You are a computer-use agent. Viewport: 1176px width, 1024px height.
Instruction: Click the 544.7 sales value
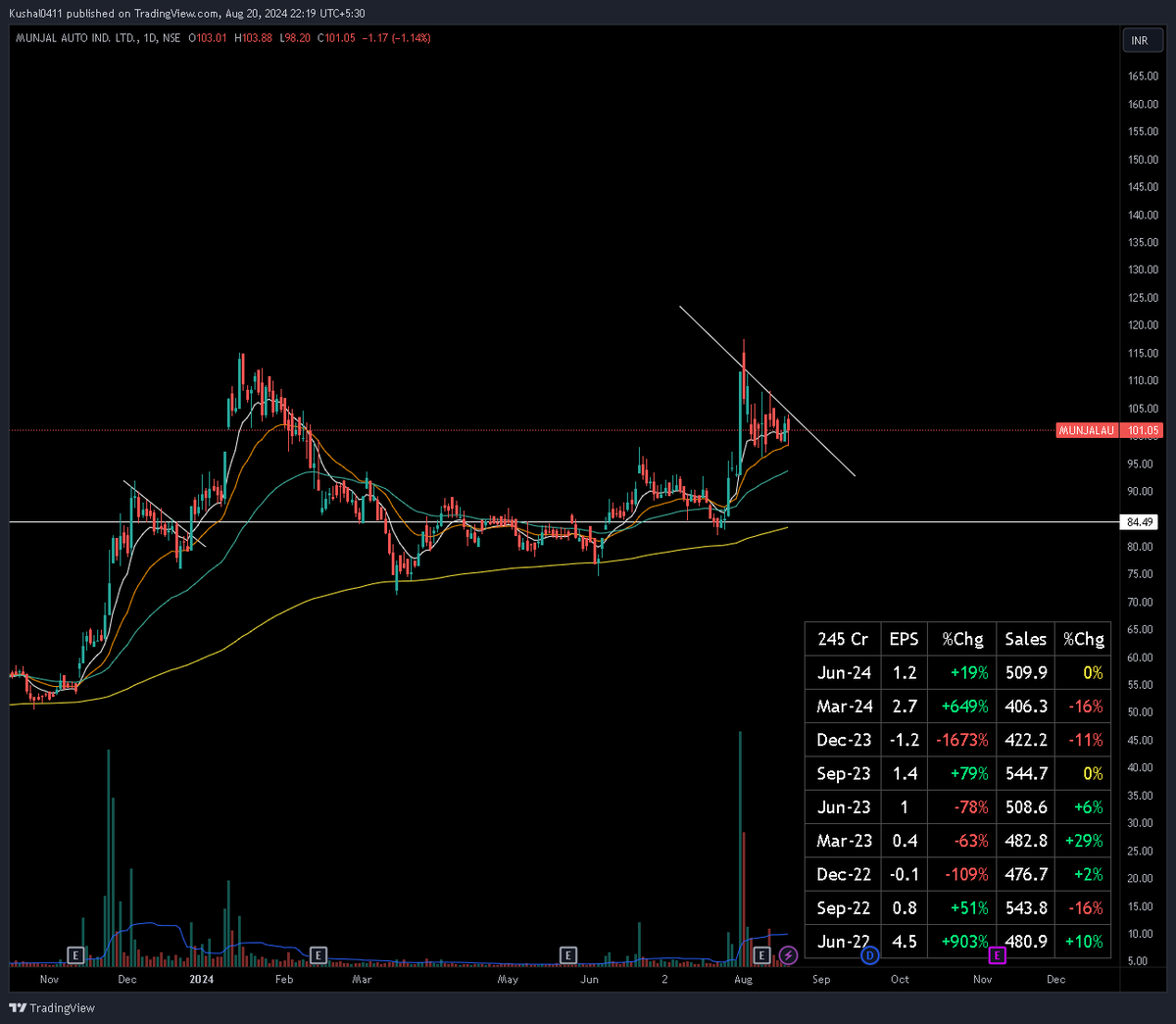[1026, 774]
